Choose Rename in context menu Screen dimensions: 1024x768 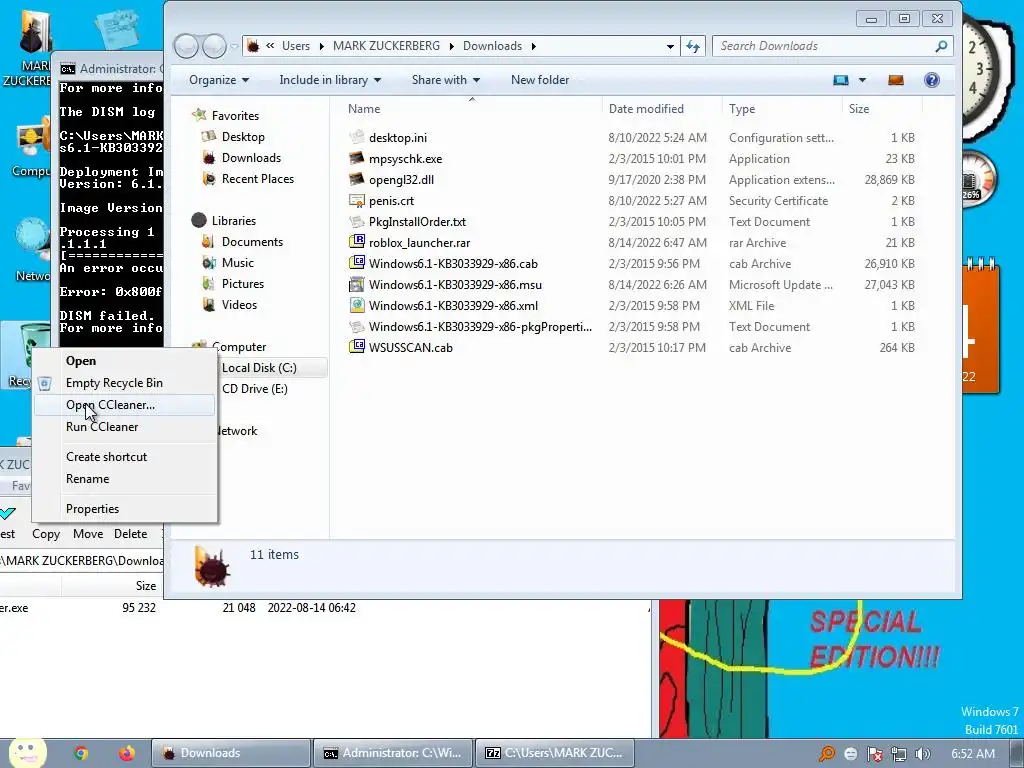[125, 479]
